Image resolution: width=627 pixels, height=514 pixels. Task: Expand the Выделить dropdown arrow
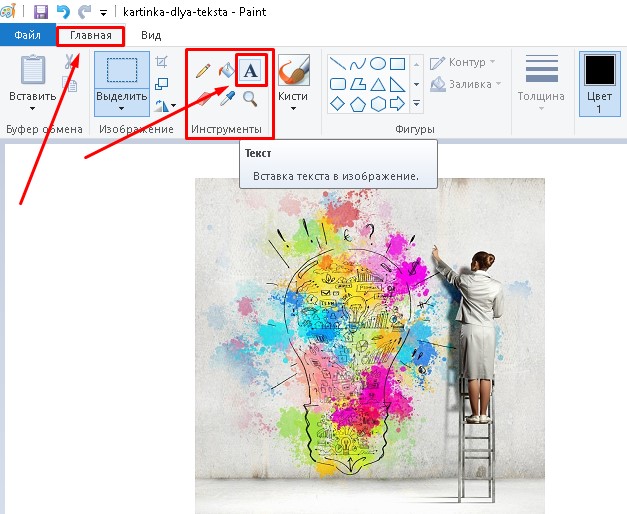point(122,108)
